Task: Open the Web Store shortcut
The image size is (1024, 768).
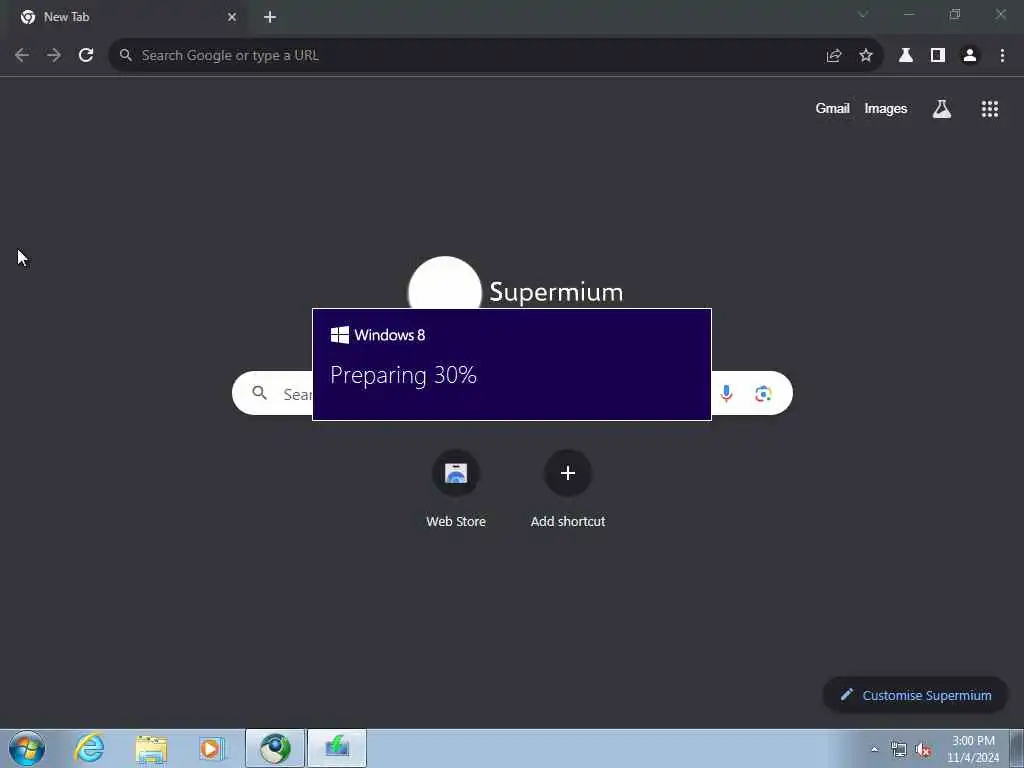Action: 456,488
